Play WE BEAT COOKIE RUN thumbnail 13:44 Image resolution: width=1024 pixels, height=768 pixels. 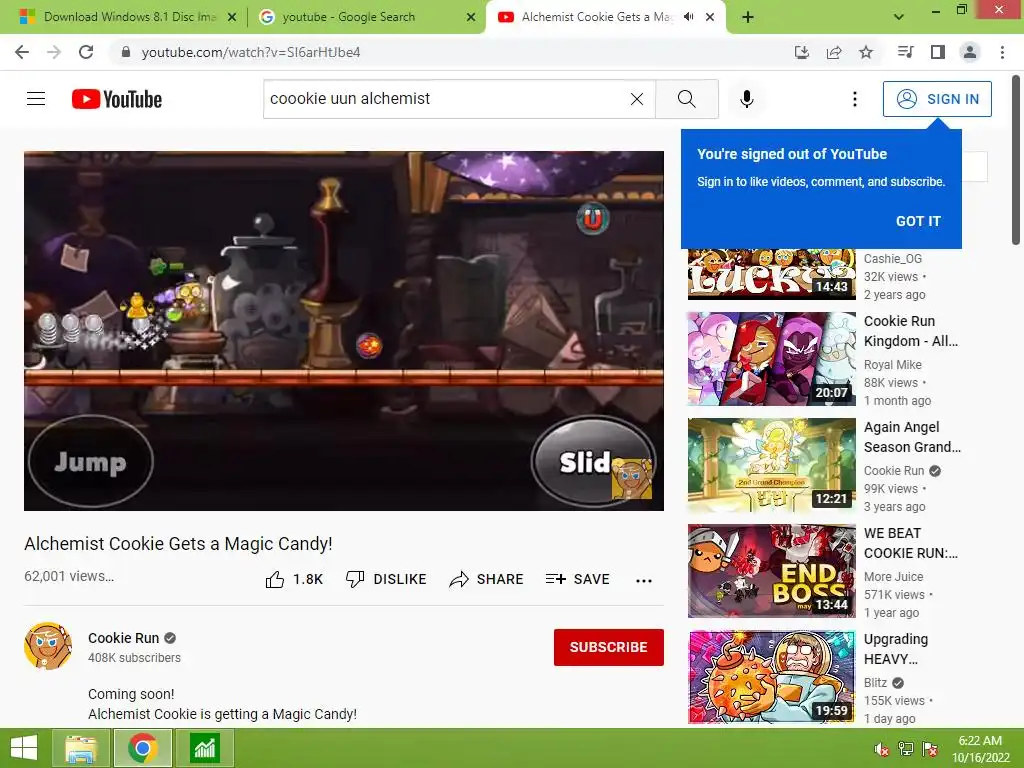pos(771,571)
